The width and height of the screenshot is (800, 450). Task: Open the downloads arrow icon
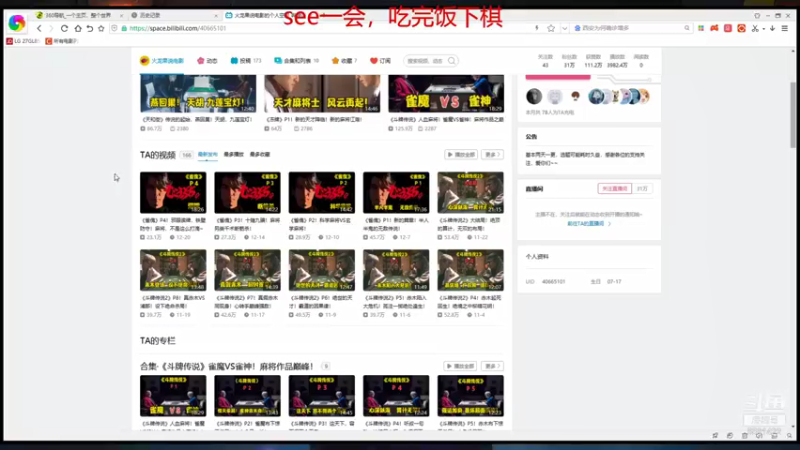(772, 29)
